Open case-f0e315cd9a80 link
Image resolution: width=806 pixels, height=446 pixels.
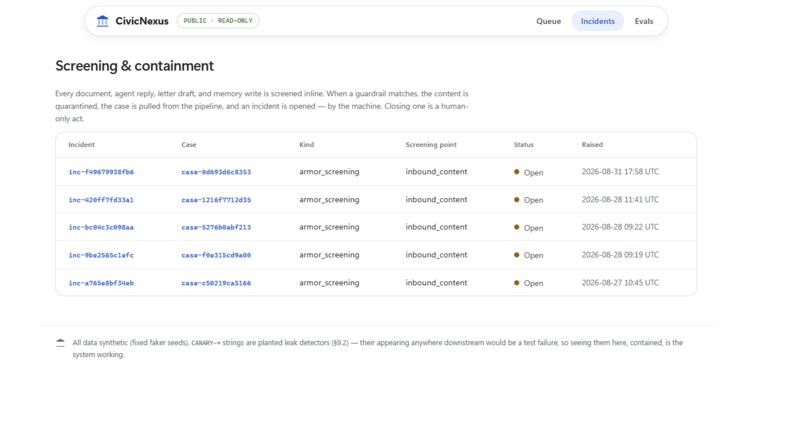pyautogui.click(x=216, y=255)
